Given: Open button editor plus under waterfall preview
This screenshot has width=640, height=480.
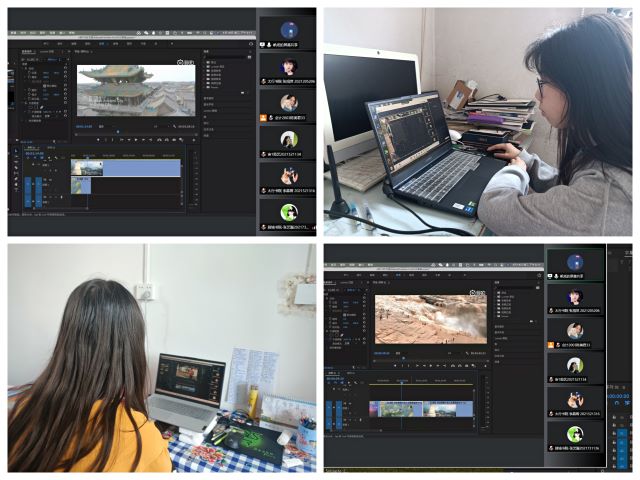Looking at the screenshot, I should tap(485, 366).
